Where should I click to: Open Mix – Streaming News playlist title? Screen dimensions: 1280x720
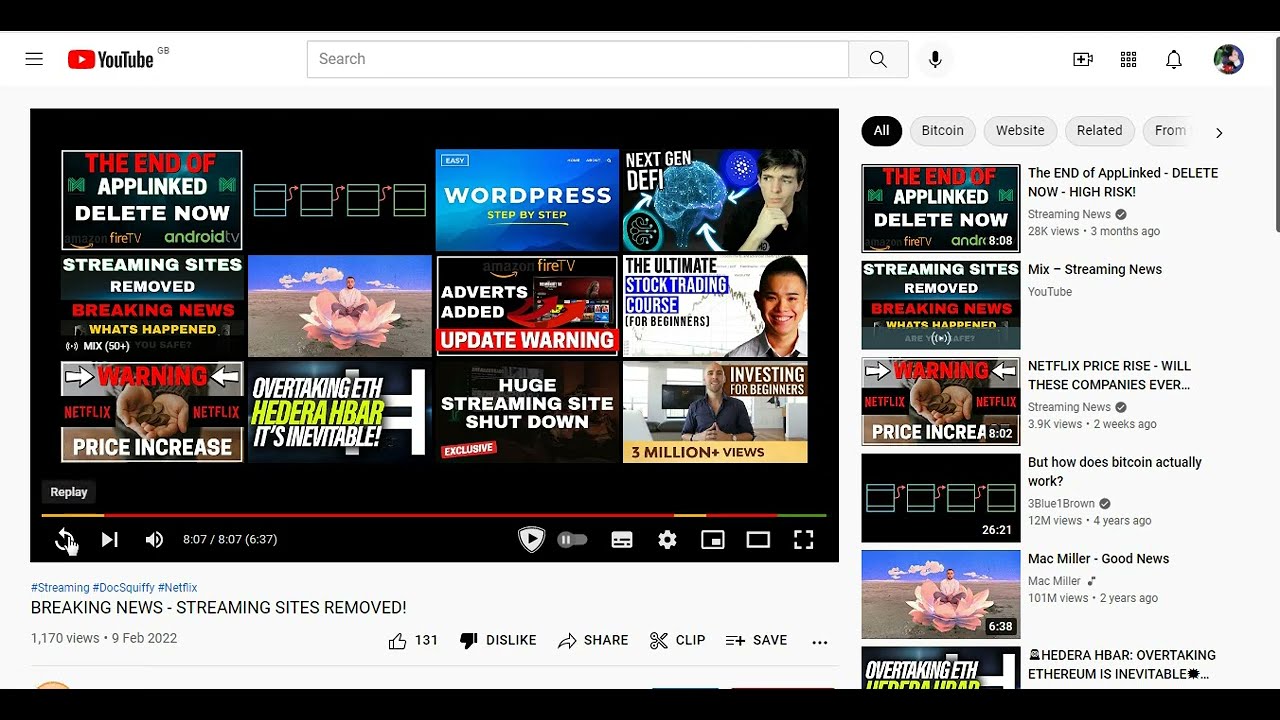[x=1095, y=270]
